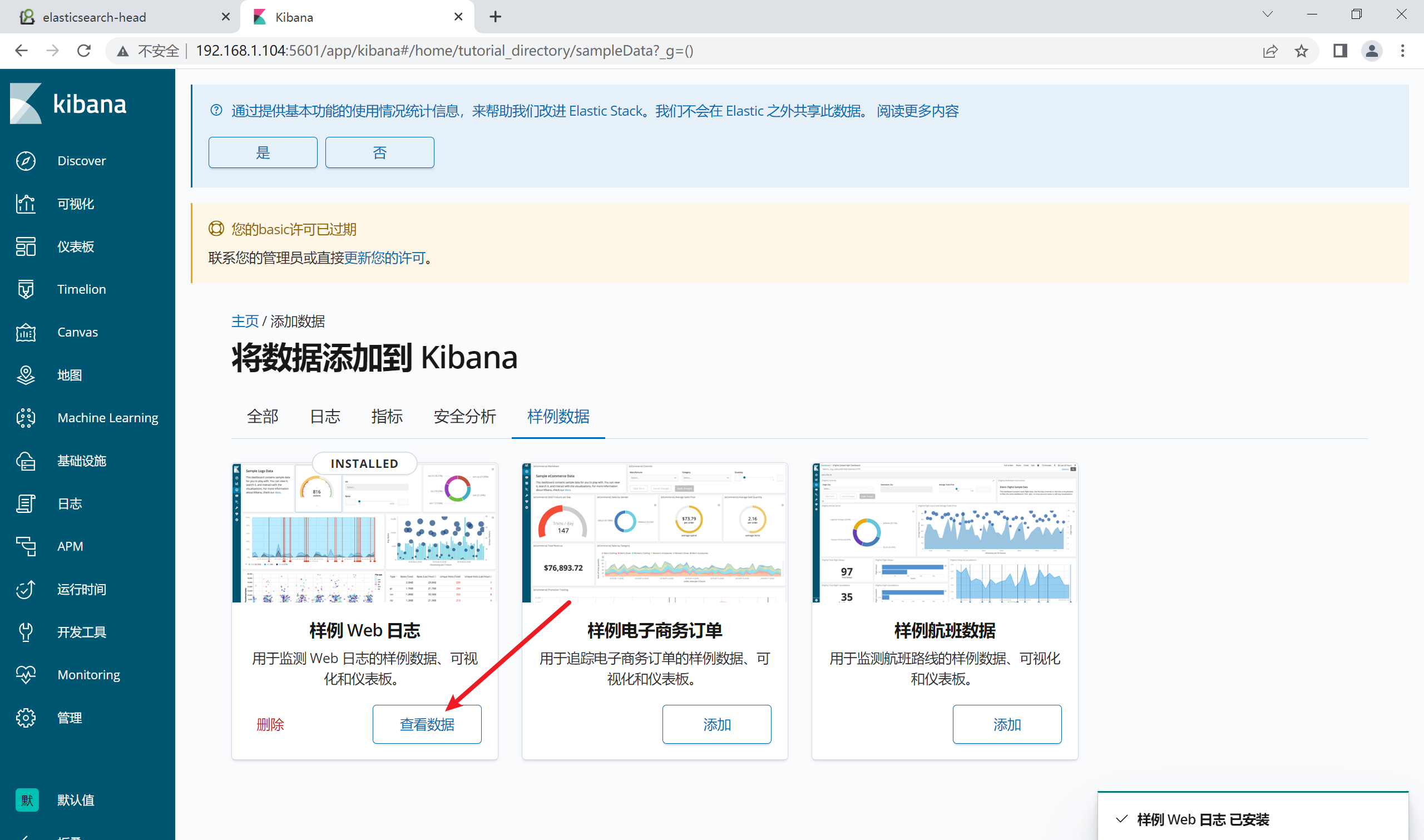Bookmark the page with the star icon
Screen dimensions: 1424x840
[1301, 51]
